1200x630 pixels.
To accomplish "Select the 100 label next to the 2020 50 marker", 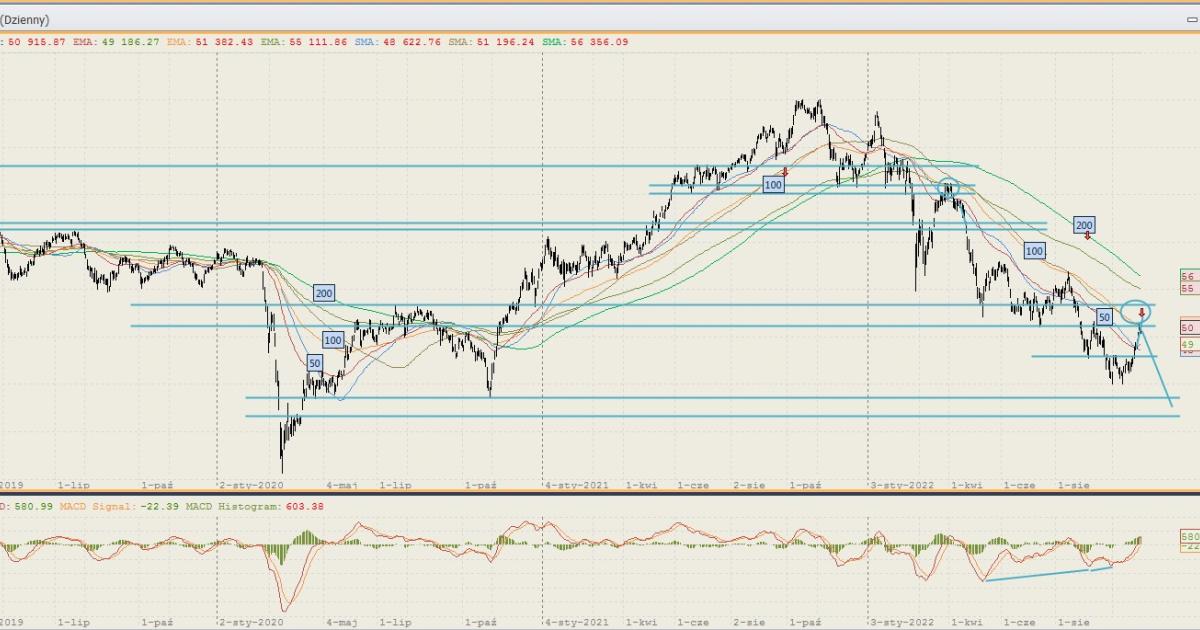I will 333,340.
